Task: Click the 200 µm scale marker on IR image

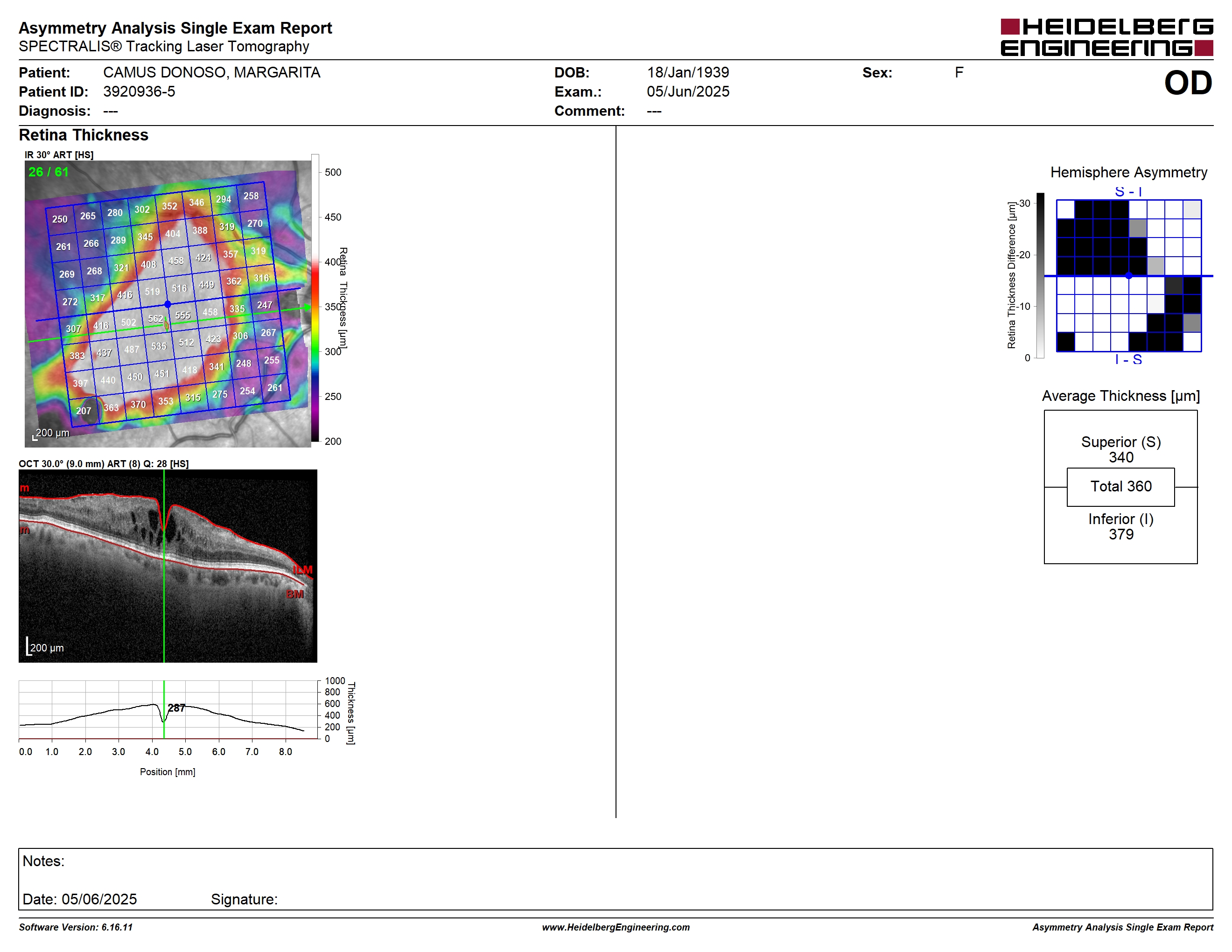Action: pyautogui.click(x=51, y=433)
